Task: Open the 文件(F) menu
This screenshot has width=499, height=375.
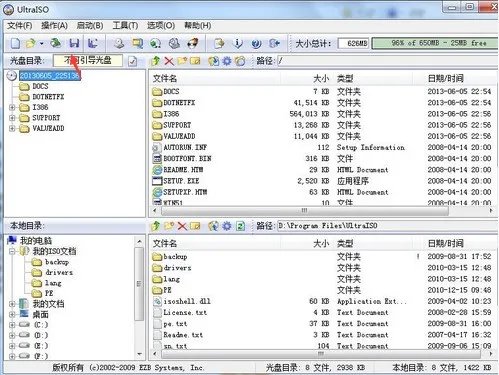Action: point(20,26)
